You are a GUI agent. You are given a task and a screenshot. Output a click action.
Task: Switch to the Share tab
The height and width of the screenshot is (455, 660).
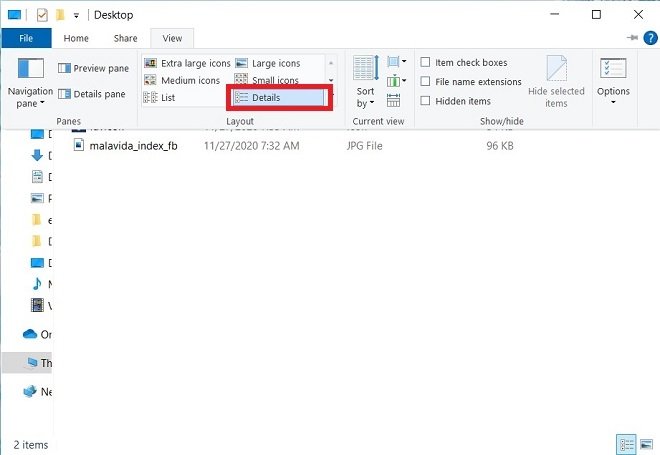125,38
